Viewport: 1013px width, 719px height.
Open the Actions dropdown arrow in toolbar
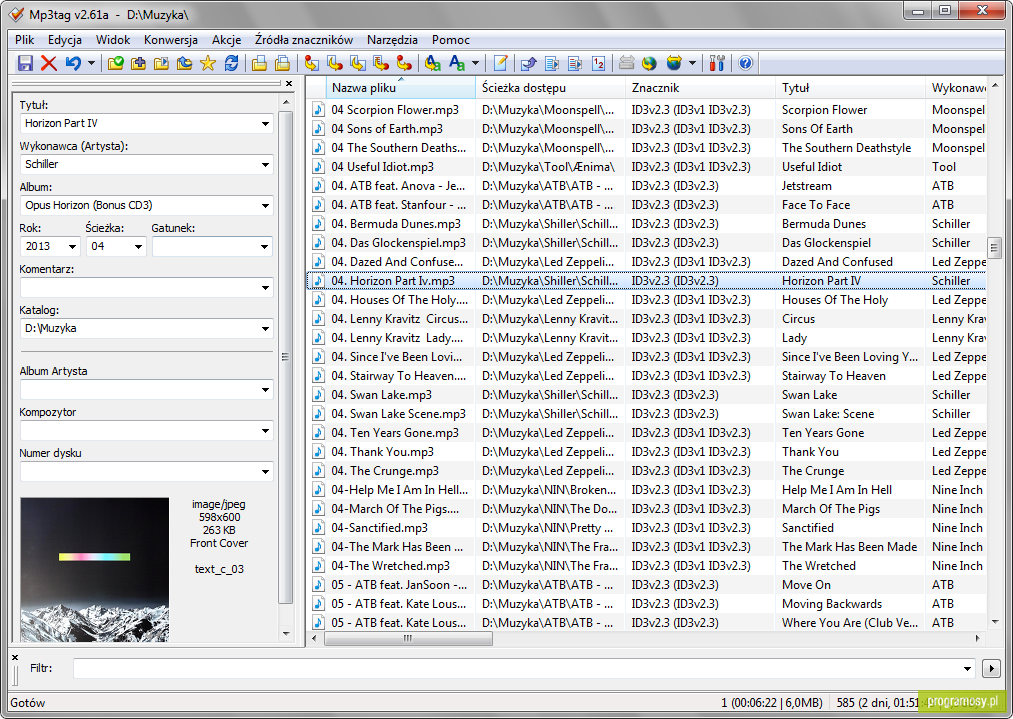[x=475, y=63]
